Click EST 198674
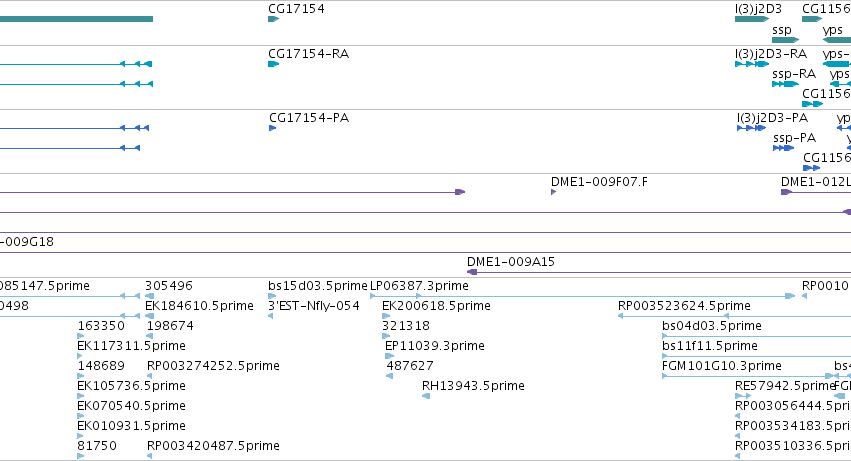The height and width of the screenshot is (461, 851). coord(170,326)
